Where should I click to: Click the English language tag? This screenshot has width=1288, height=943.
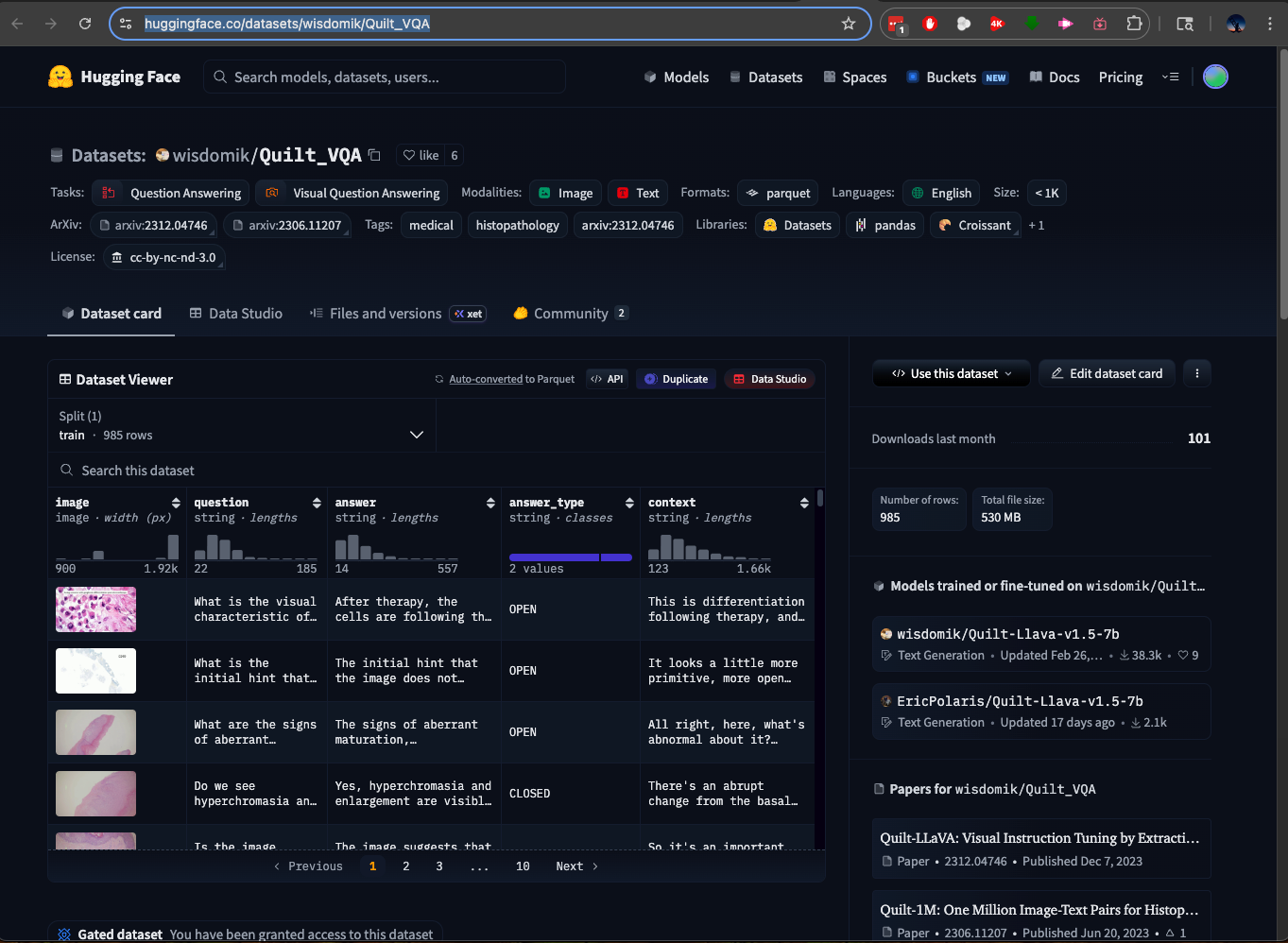(x=941, y=193)
